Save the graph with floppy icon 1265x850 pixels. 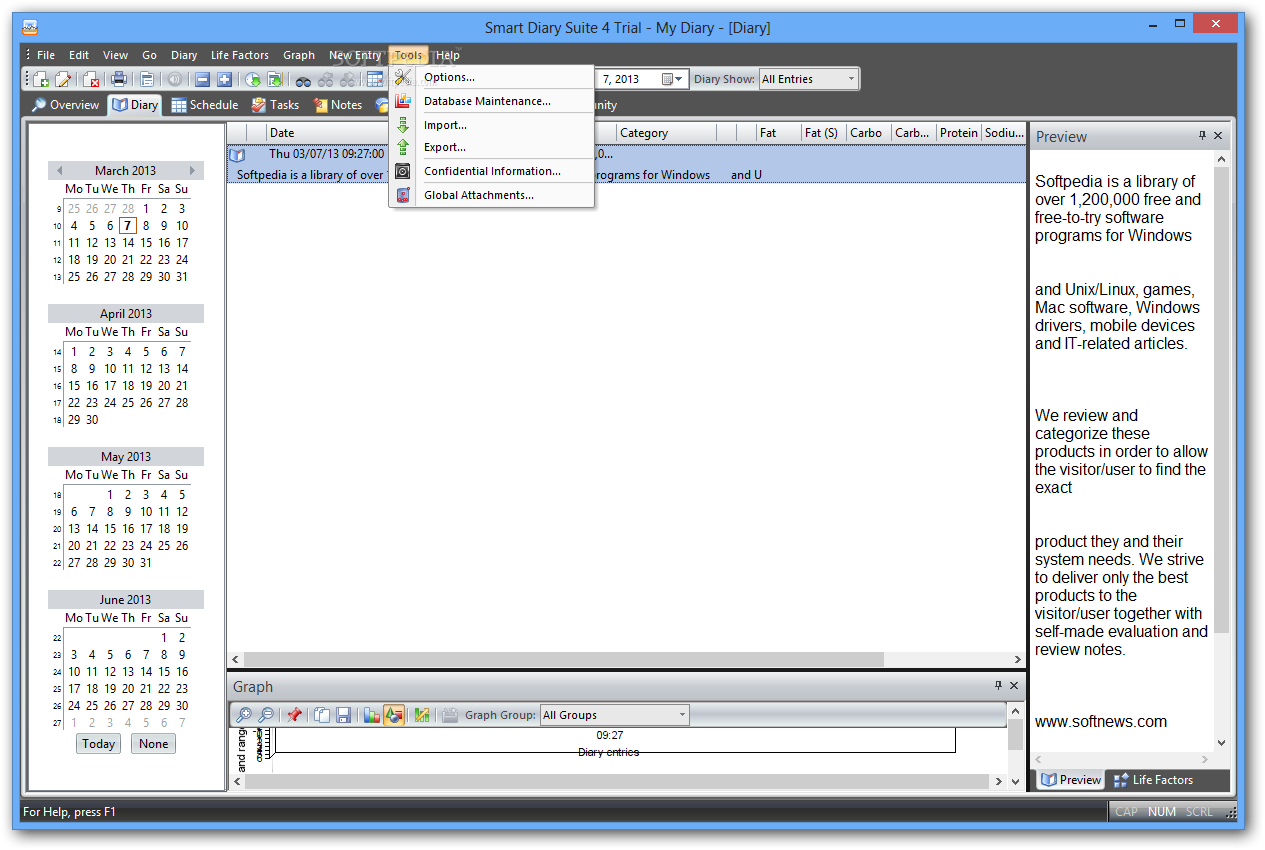(x=343, y=715)
